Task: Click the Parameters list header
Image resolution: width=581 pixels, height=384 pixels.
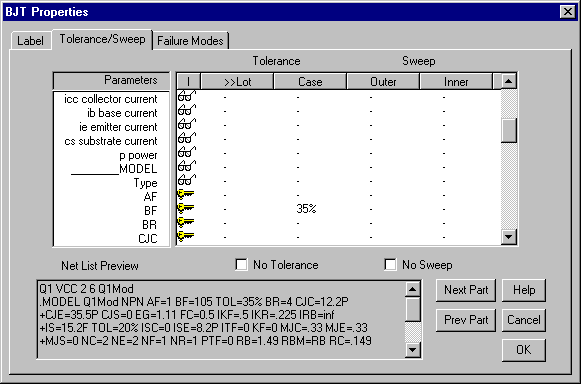Action: point(112,80)
